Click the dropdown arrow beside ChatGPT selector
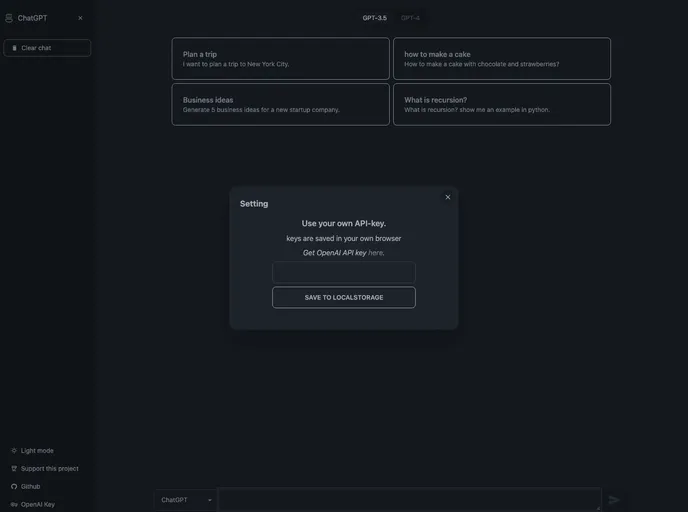This screenshot has width=688, height=512. coord(210,500)
